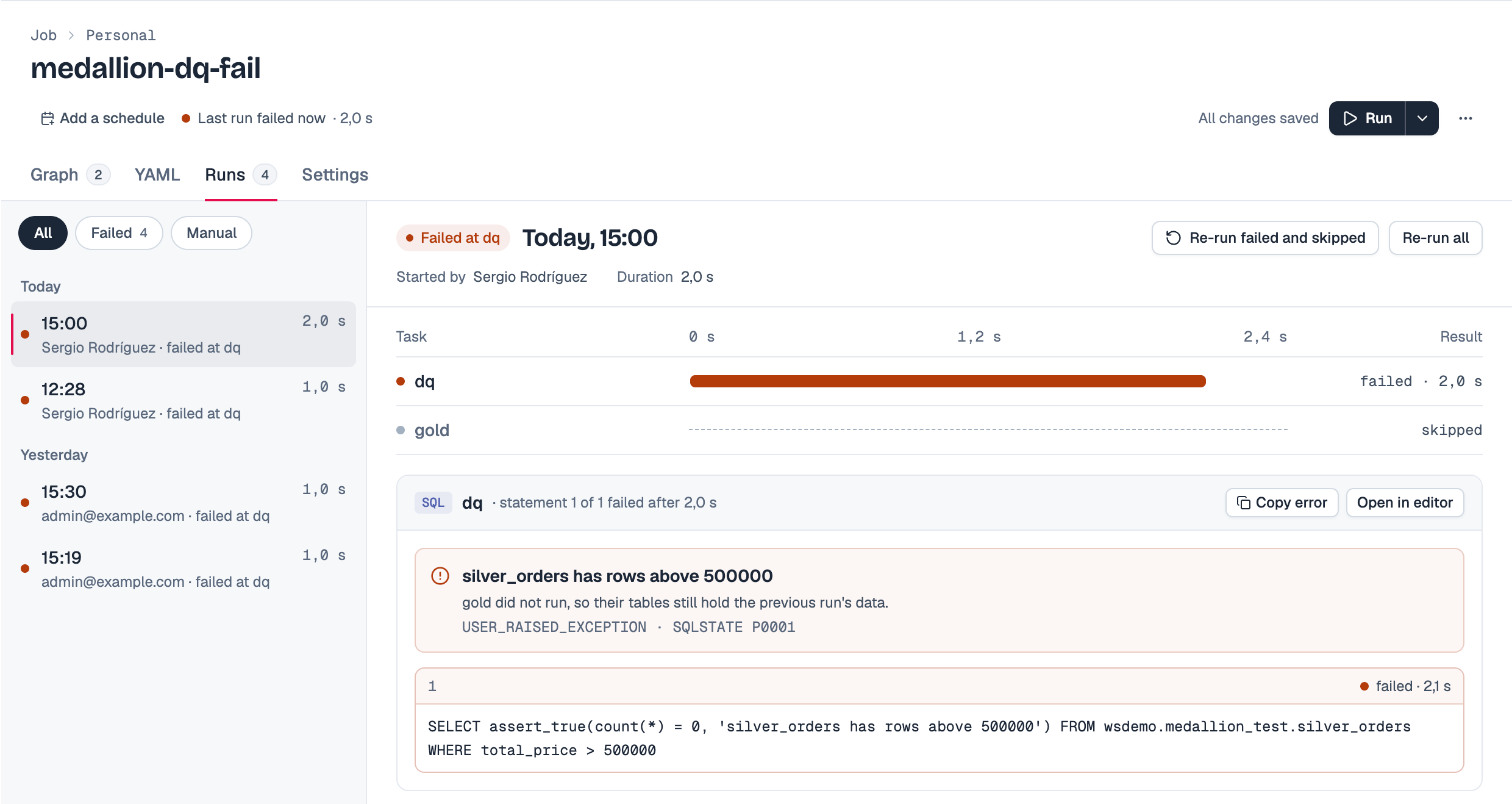
Task: Click the calendar icon beside Add a schedule
Action: (47, 118)
